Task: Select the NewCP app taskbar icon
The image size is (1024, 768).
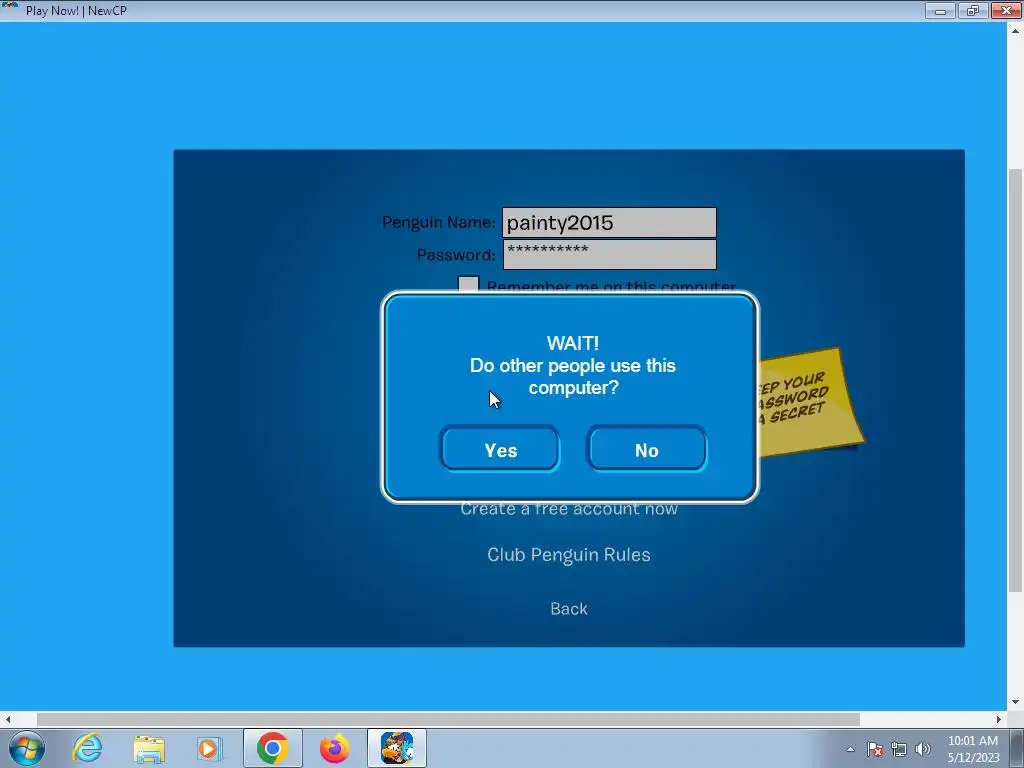Action: pyautogui.click(x=397, y=748)
